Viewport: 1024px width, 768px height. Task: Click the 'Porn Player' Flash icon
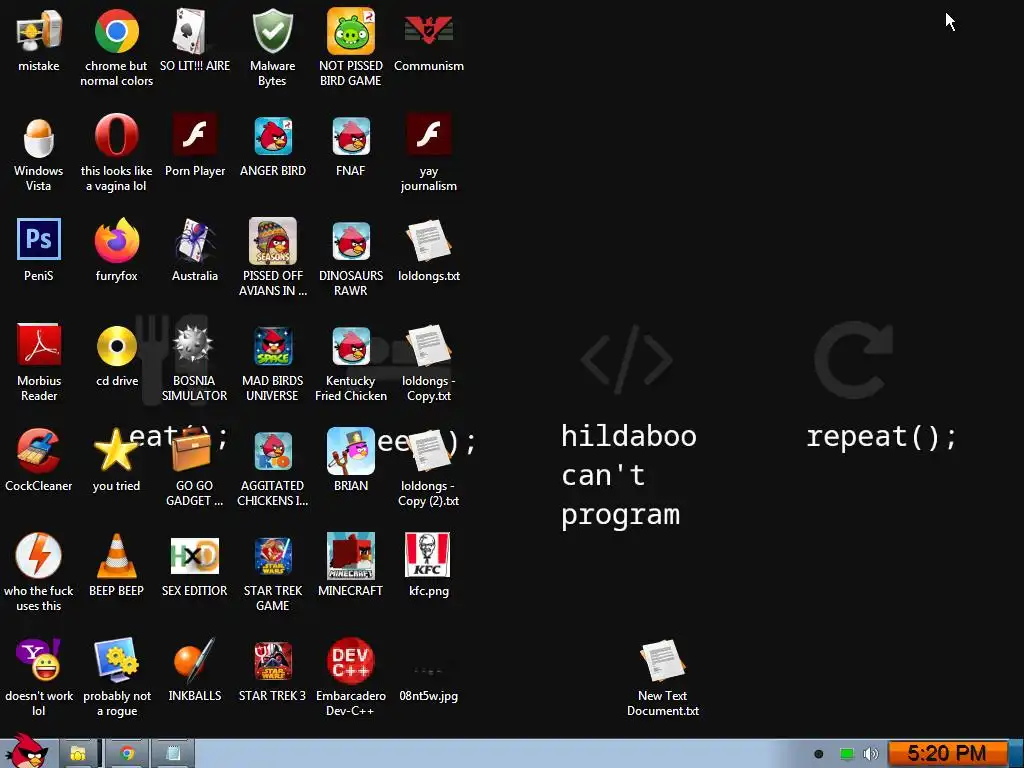(195, 136)
